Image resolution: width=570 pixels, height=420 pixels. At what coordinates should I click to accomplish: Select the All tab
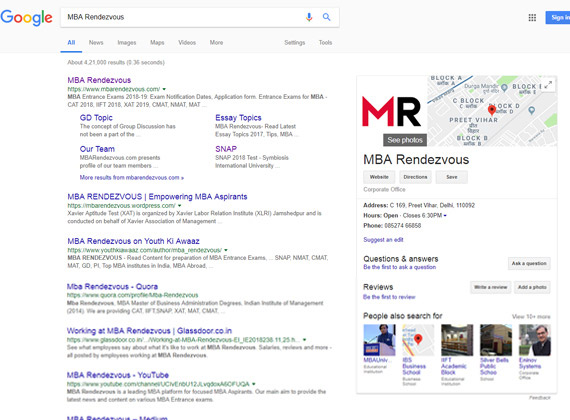(71, 43)
